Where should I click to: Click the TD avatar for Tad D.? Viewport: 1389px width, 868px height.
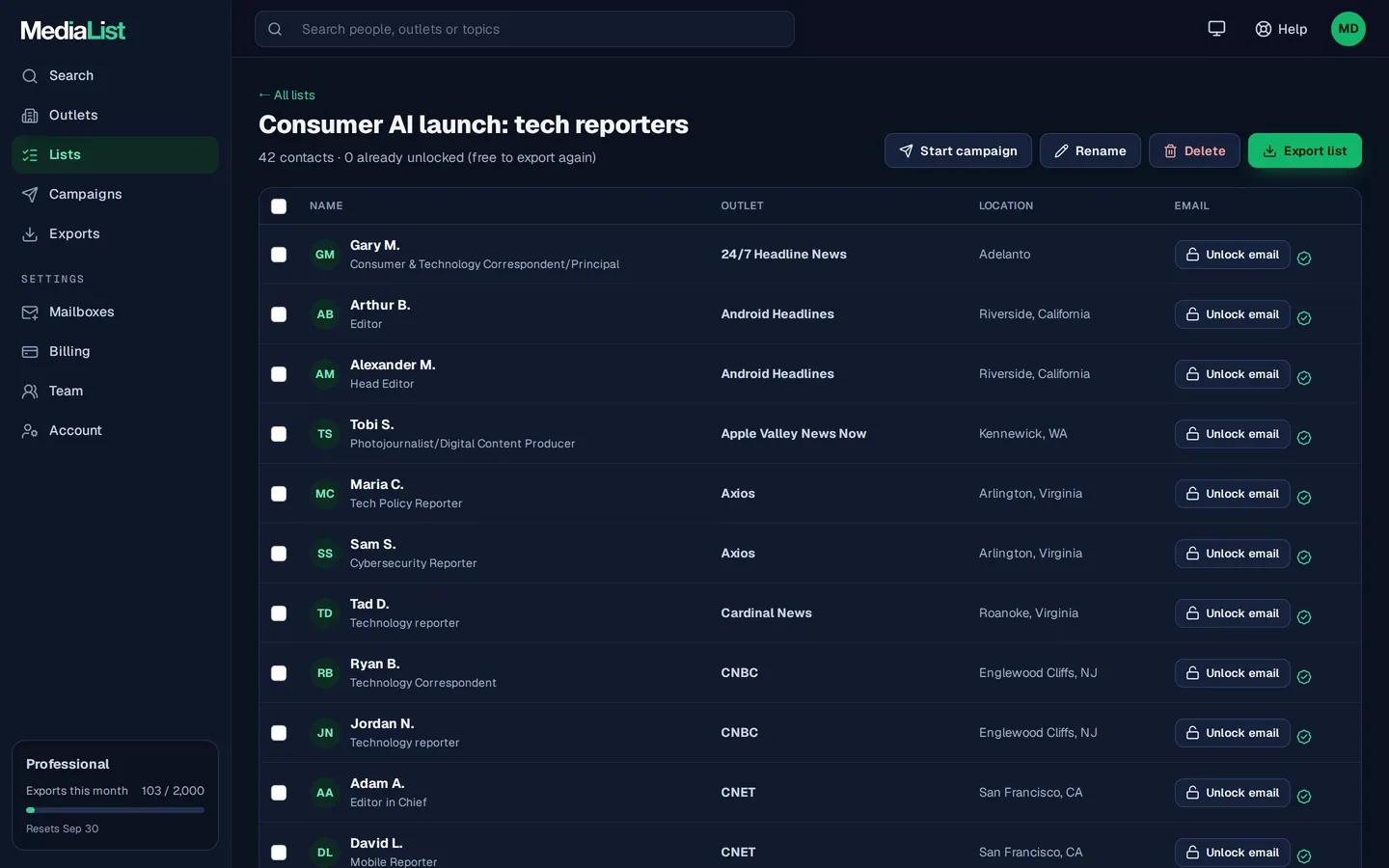pyautogui.click(x=325, y=613)
